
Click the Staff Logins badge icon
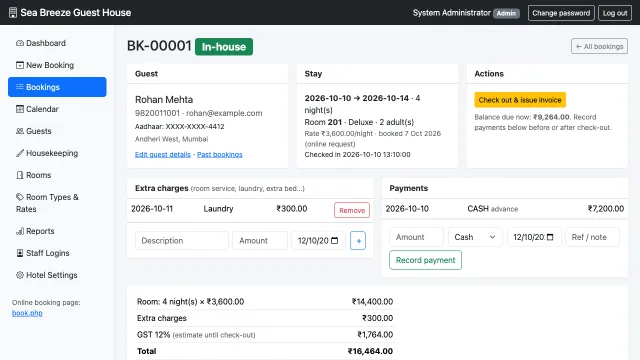(x=20, y=253)
